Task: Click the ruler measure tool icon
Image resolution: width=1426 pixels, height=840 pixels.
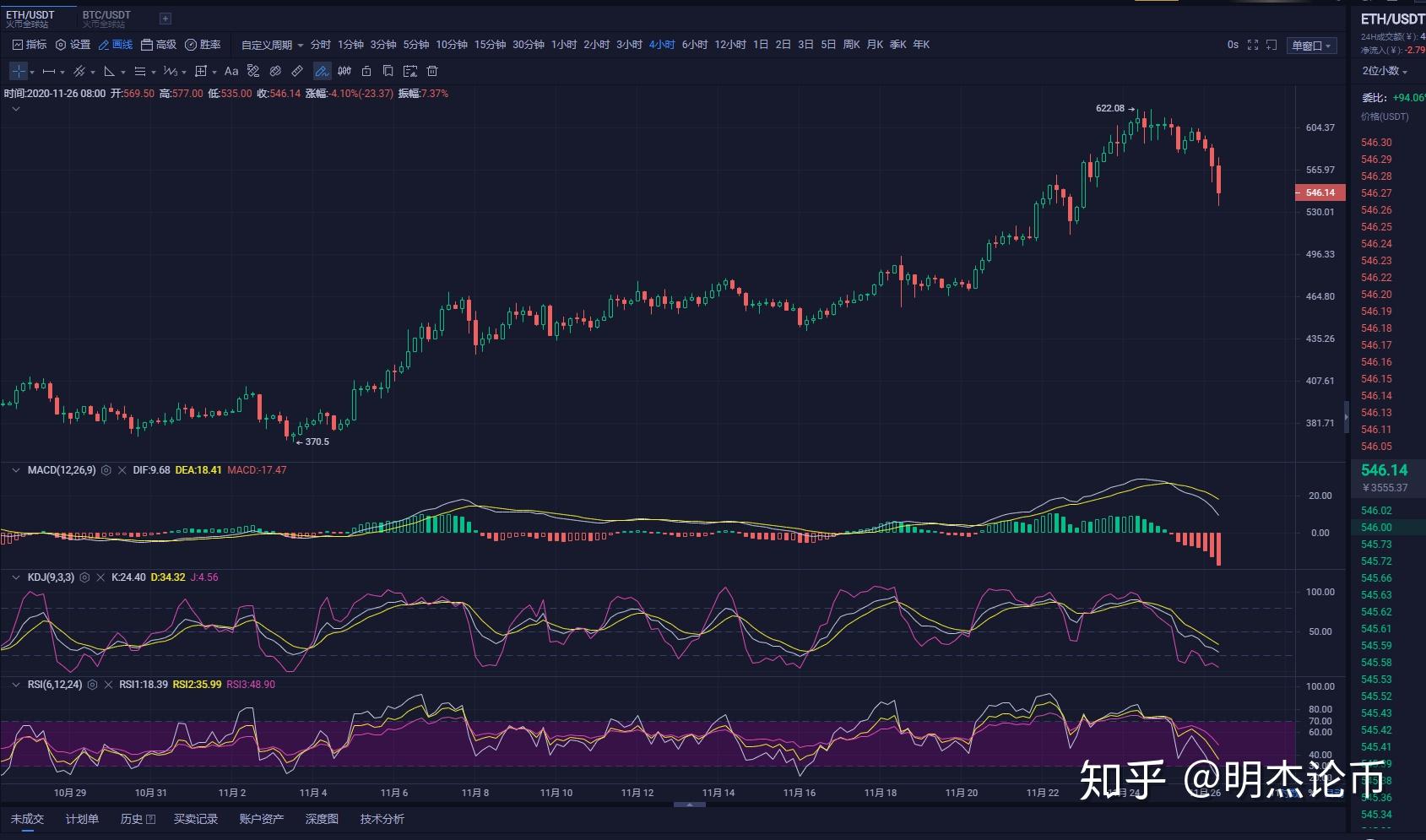Action: coord(297,72)
